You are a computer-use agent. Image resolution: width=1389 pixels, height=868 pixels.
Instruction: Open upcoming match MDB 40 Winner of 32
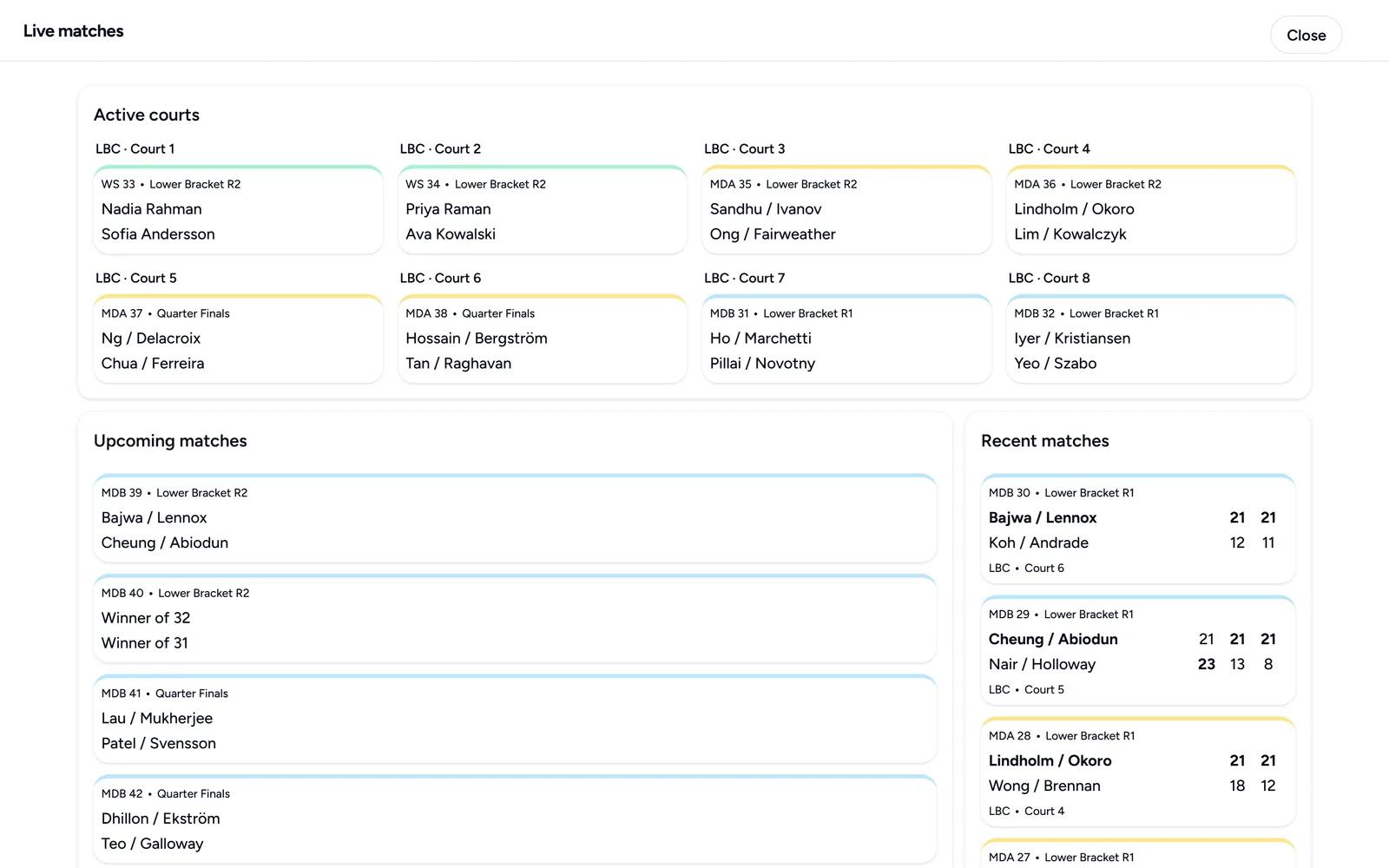click(x=515, y=618)
